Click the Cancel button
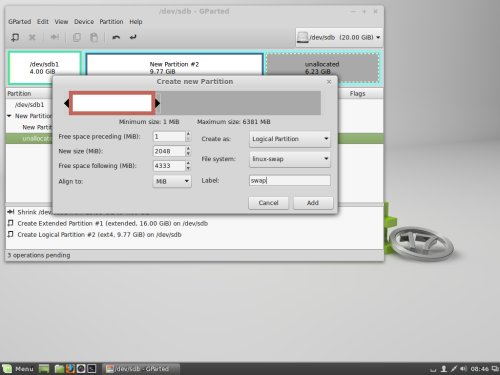The width and height of the screenshot is (500, 375). coord(268,203)
